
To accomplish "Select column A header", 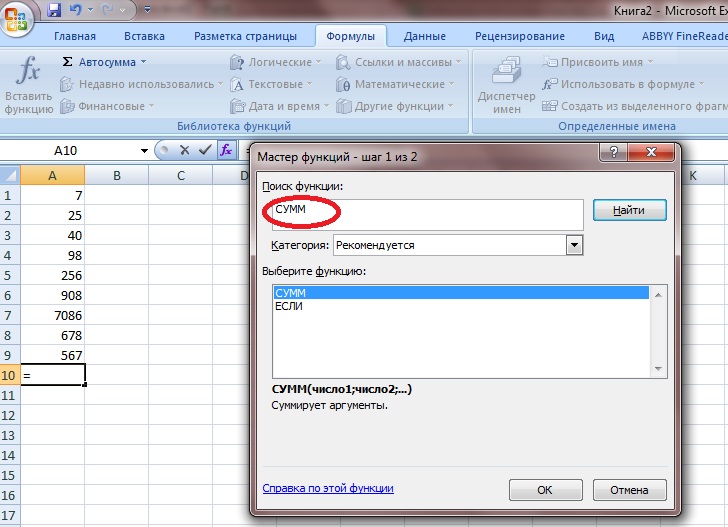I will pyautogui.click(x=52, y=176).
